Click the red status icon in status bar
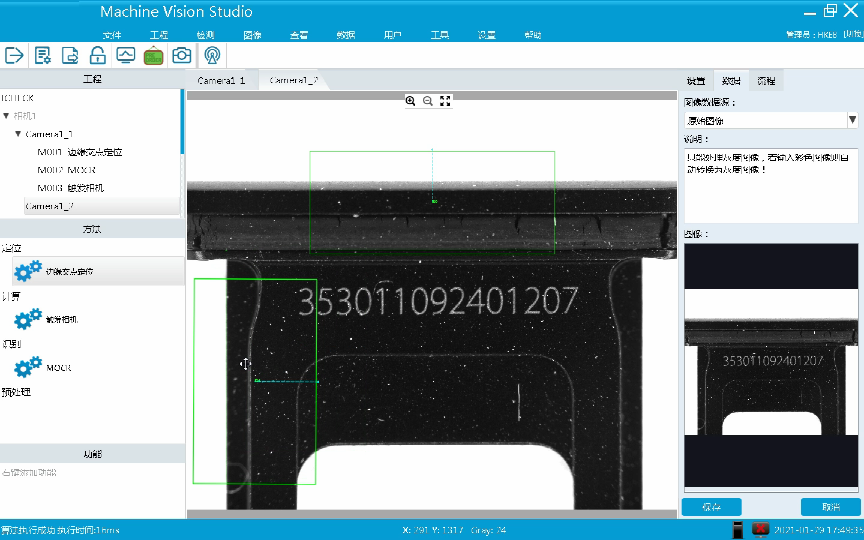The width and height of the screenshot is (864, 540). point(761,529)
